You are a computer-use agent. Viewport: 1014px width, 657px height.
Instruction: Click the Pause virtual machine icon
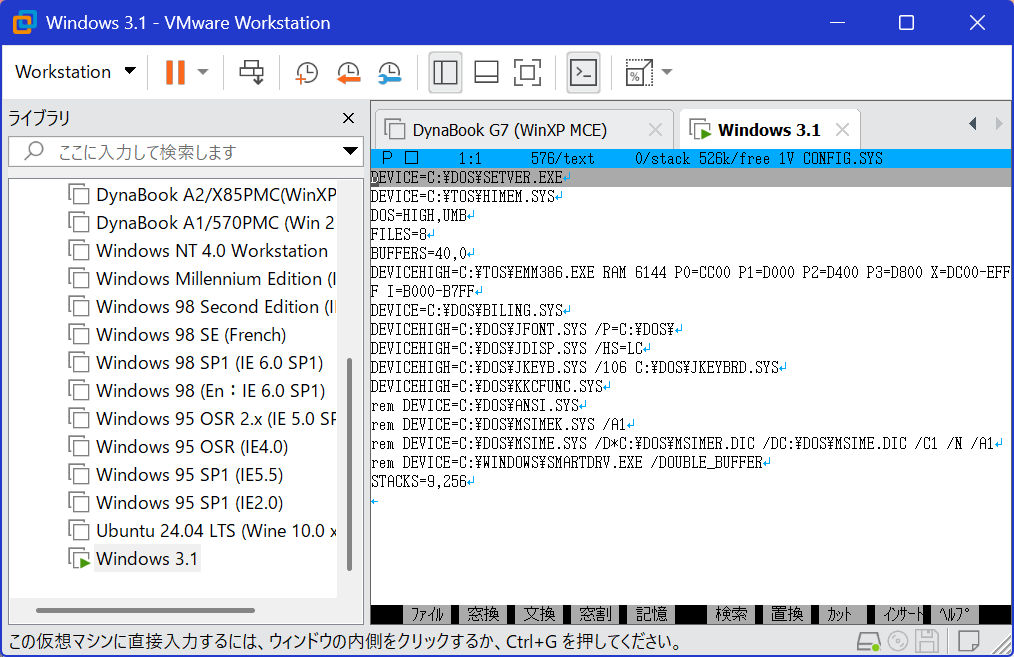(175, 72)
